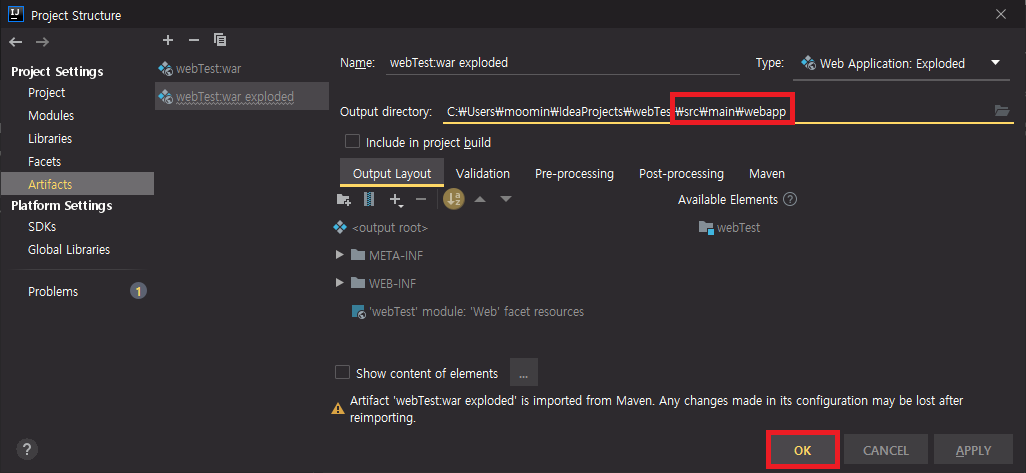Browse for output directory folder

coord(1002,111)
